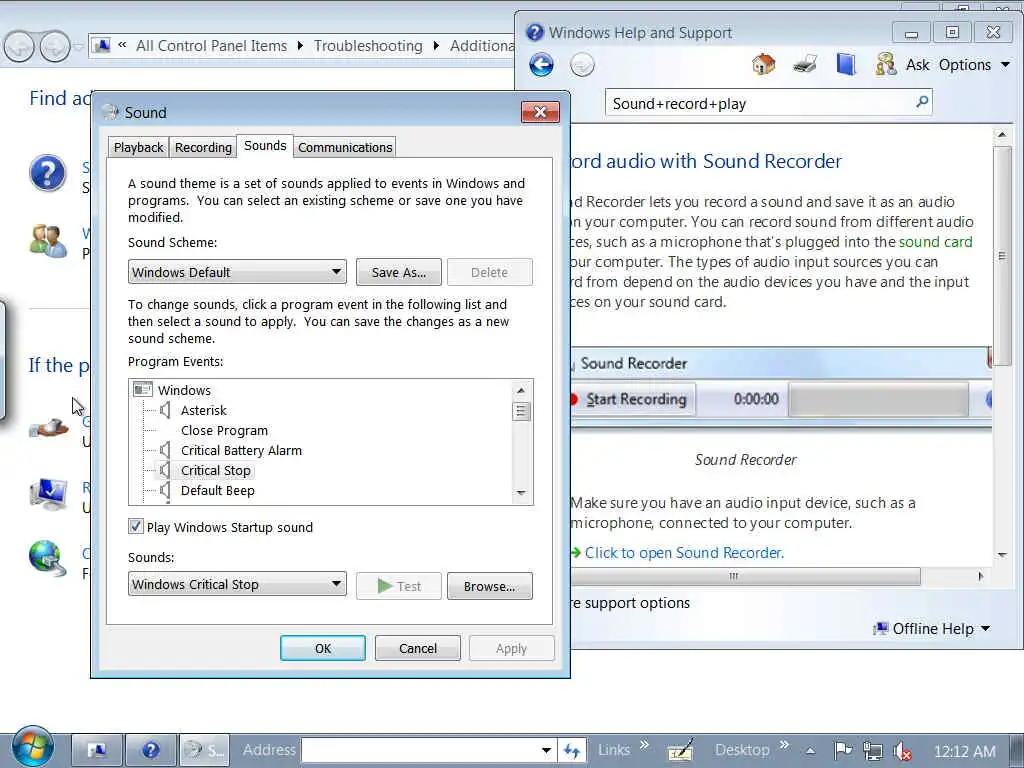Click to open Sound Recorder link
Image resolution: width=1024 pixels, height=768 pixels.
click(684, 552)
